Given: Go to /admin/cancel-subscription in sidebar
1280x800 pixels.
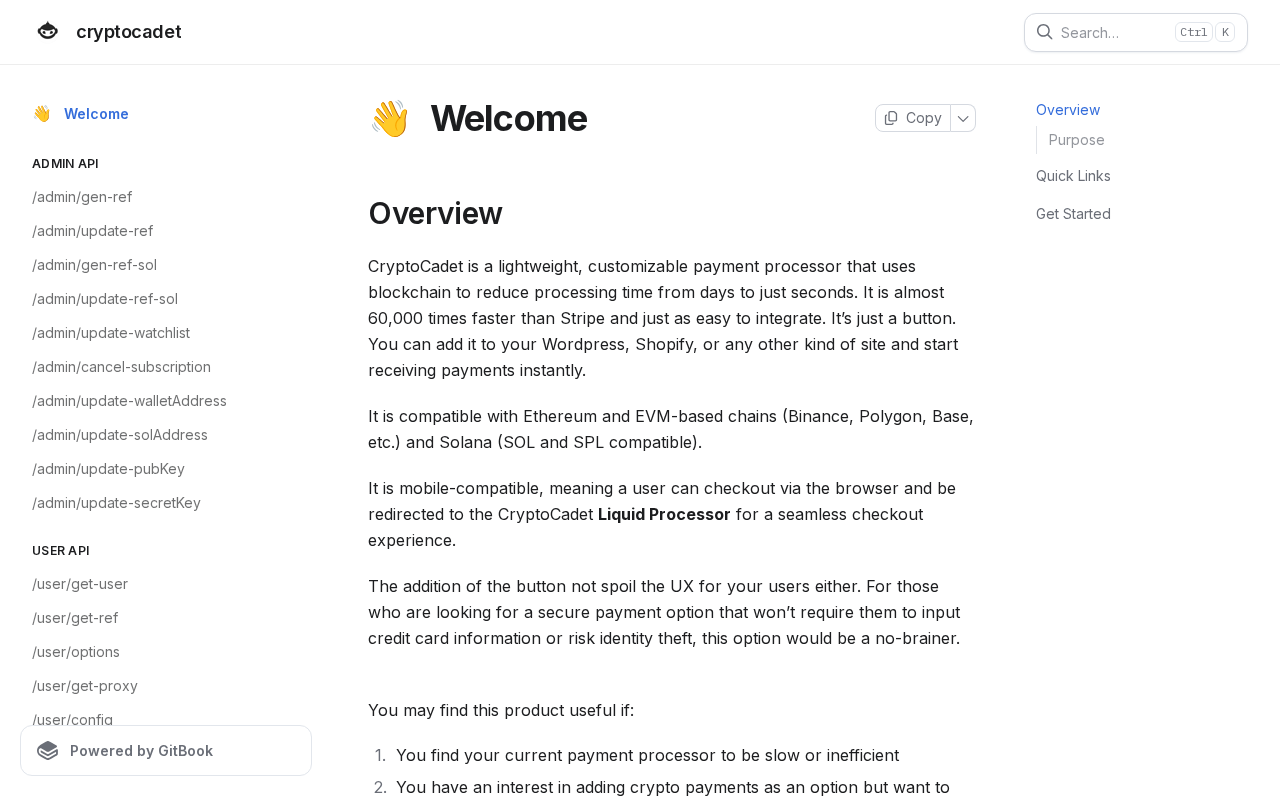Looking at the screenshot, I should tap(121, 367).
